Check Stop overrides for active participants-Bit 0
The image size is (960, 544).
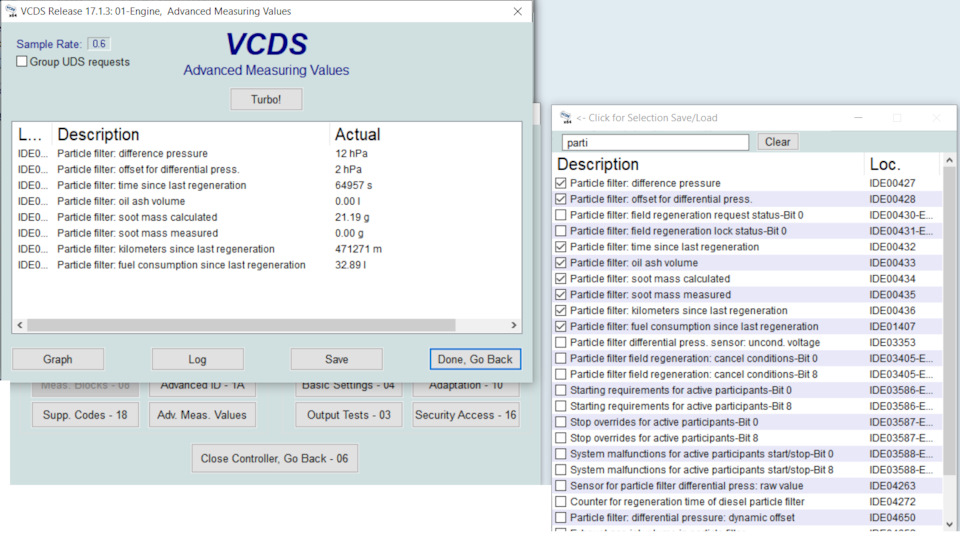coord(561,422)
